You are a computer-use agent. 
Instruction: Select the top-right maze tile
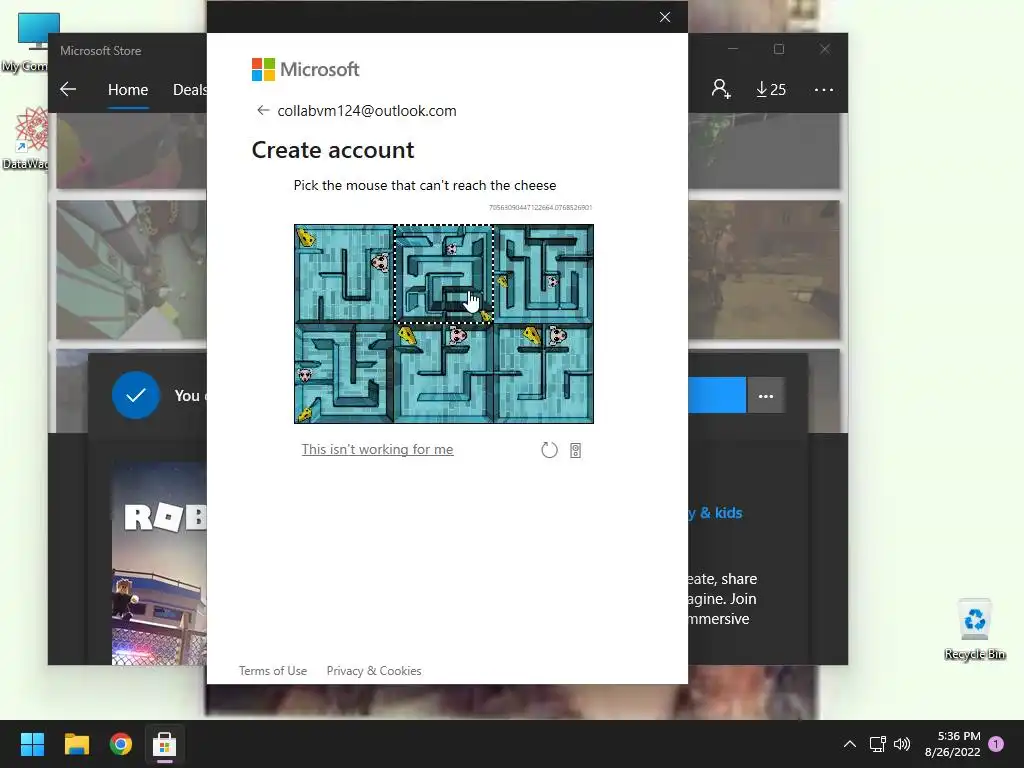click(544, 274)
